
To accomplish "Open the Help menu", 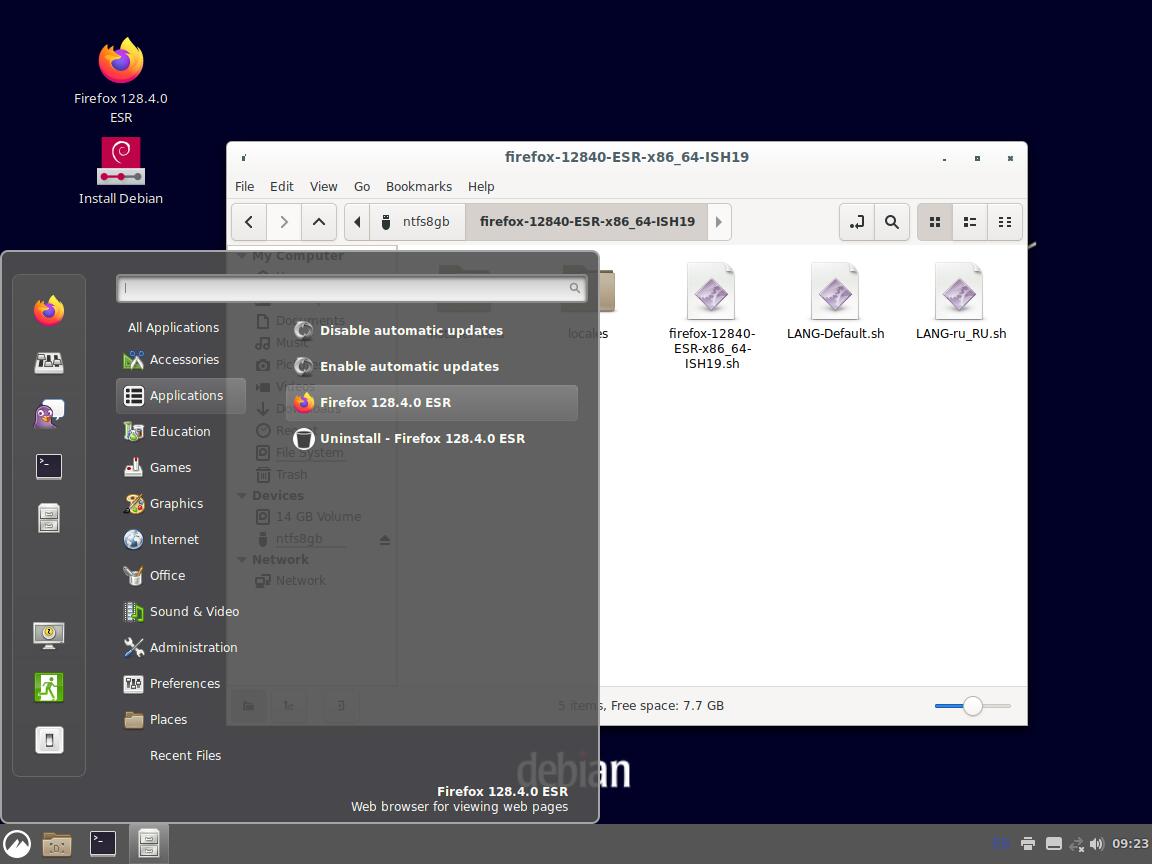I will pyautogui.click(x=481, y=187).
